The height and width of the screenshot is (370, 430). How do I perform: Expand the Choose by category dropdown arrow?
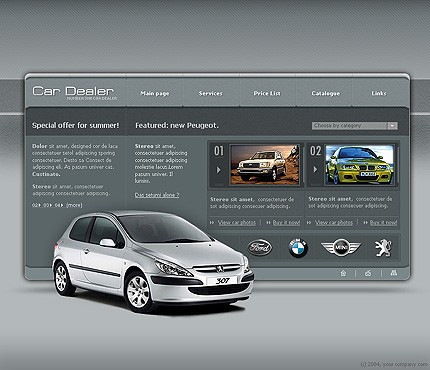coord(392,126)
